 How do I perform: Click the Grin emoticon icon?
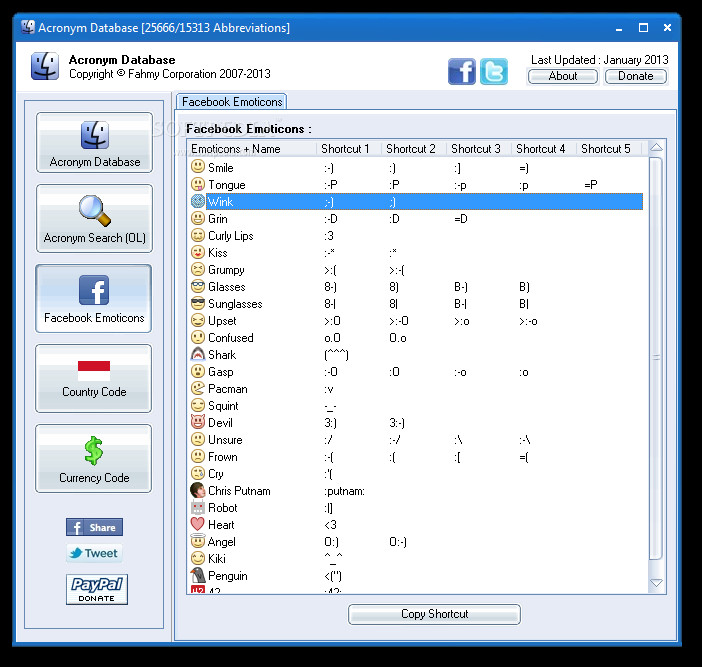(198, 218)
